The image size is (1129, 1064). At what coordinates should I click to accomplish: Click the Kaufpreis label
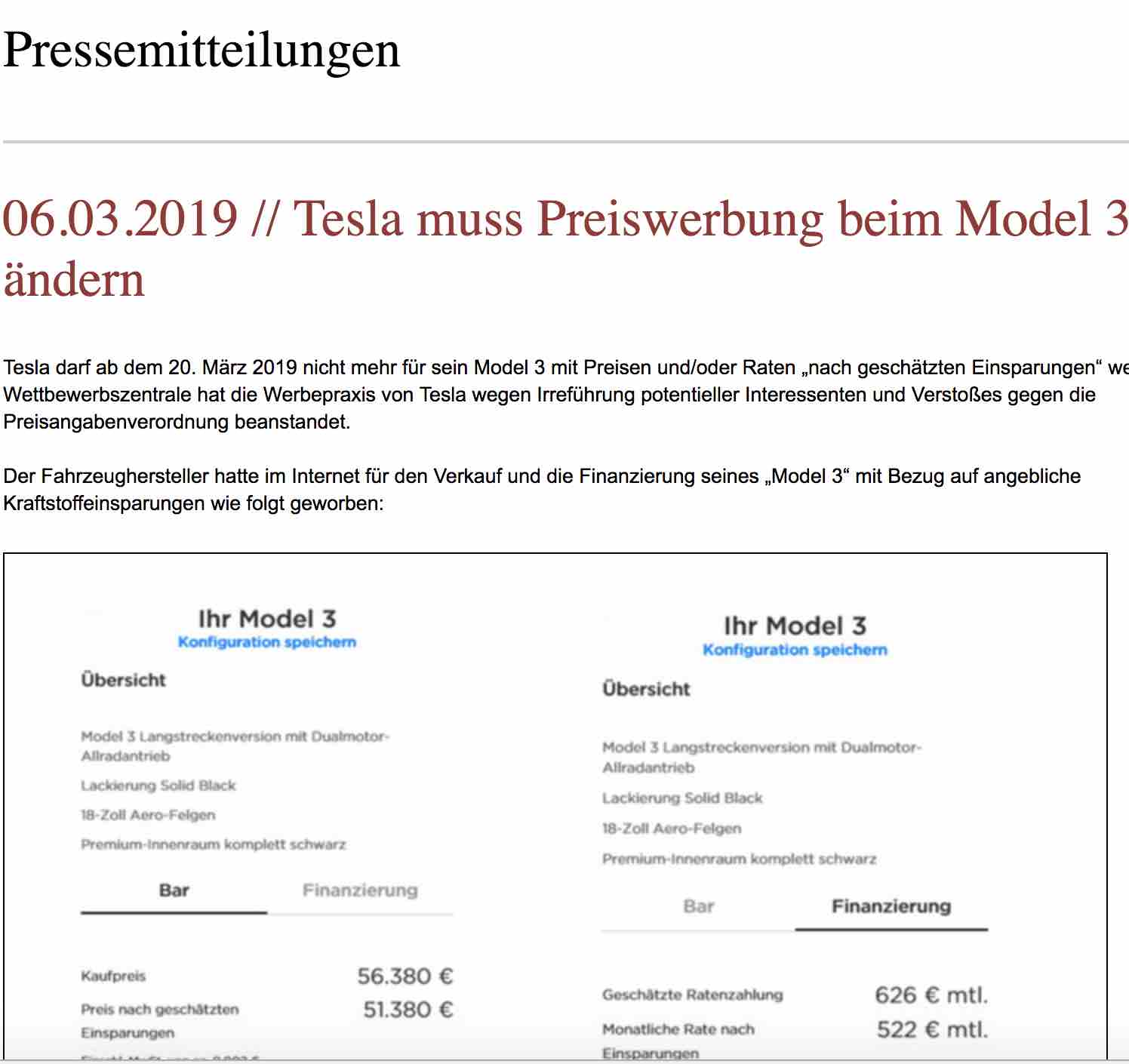tap(113, 976)
